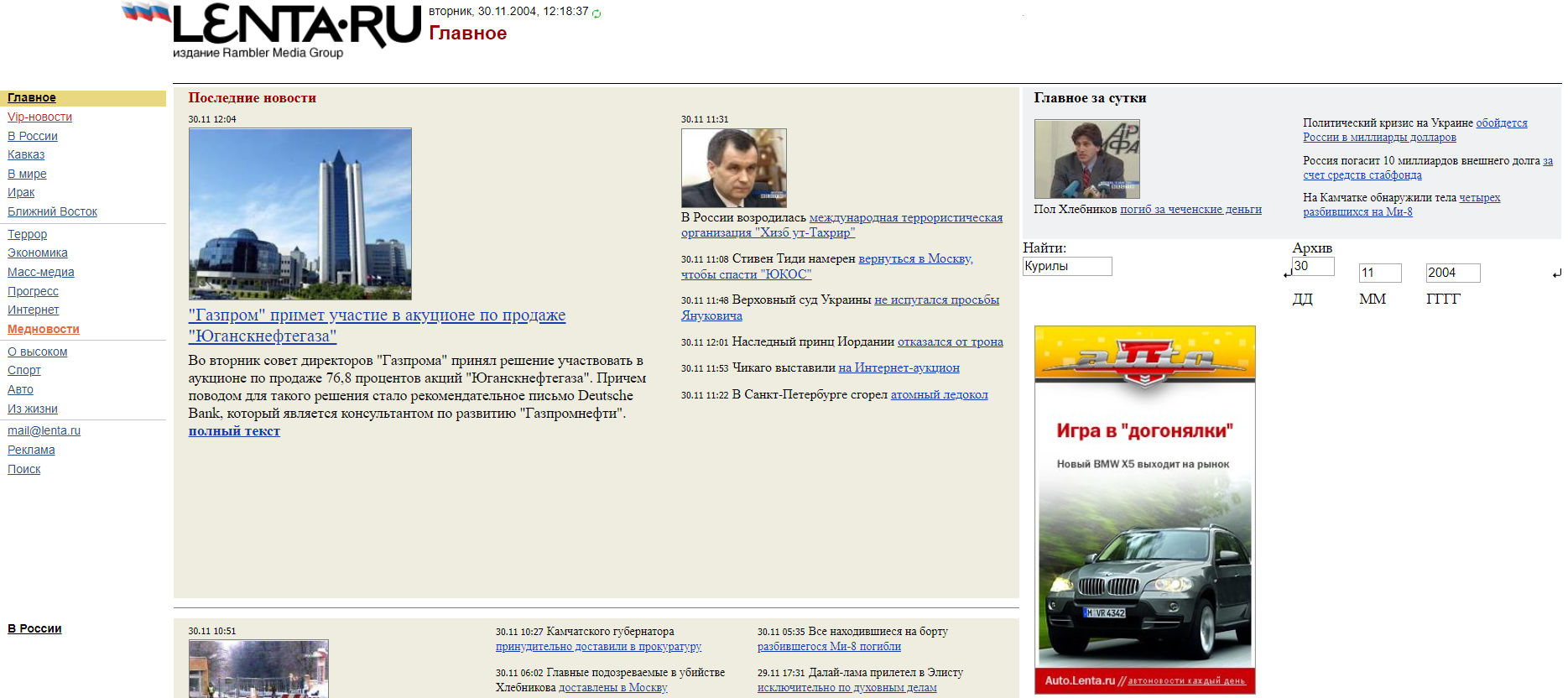Open the Хизб ут-Тахрир terrorist organization link
1568x698 pixels.
[x=841, y=225]
